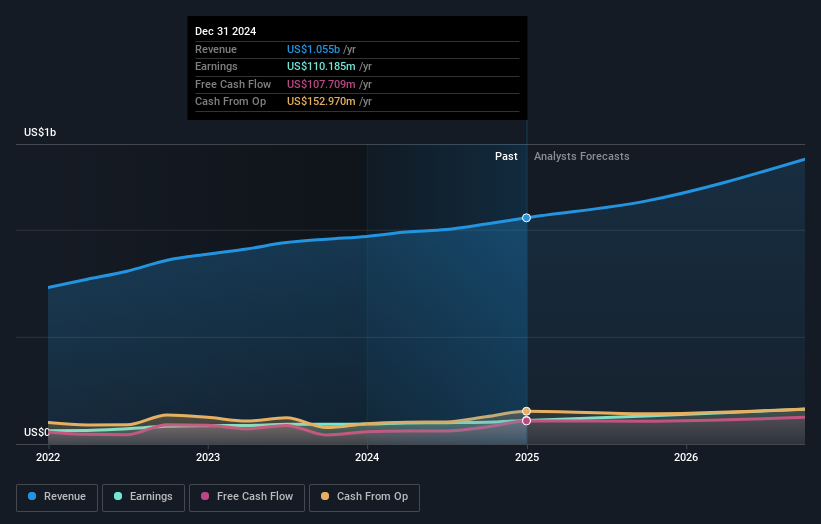Select the 2022 x-axis label
The width and height of the screenshot is (821, 524).
(x=48, y=458)
